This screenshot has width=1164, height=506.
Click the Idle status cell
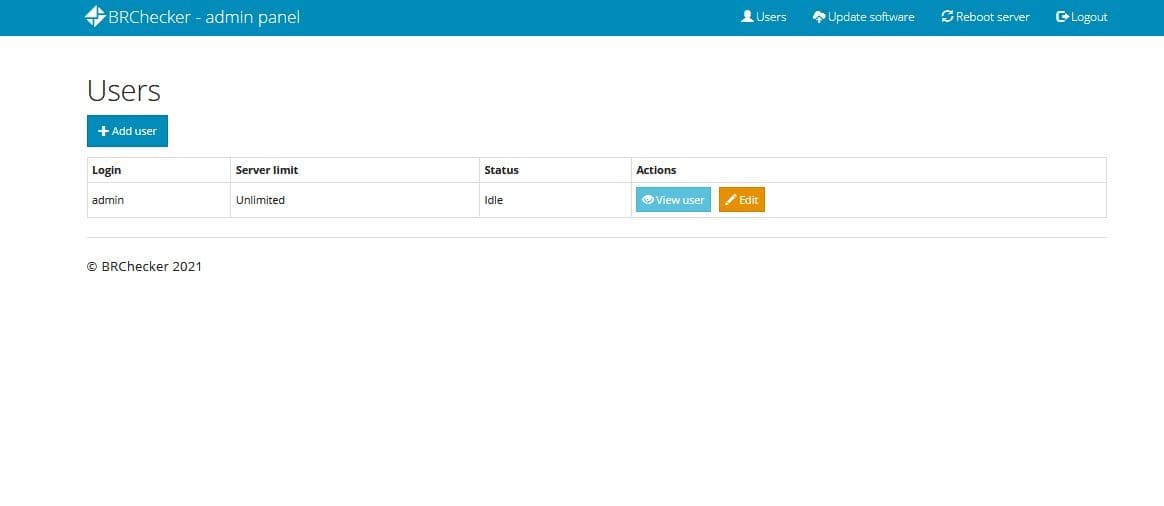(x=555, y=200)
